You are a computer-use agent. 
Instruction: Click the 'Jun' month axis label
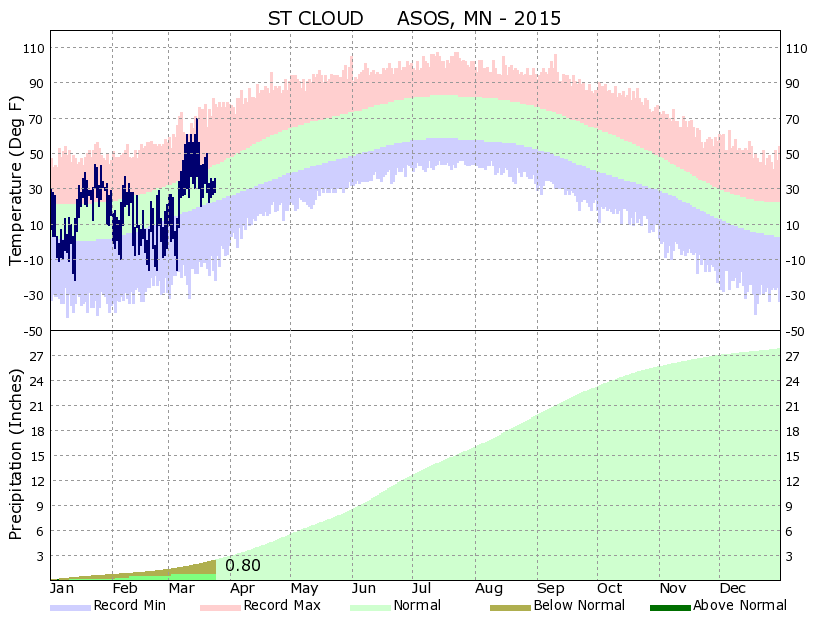[364, 588]
